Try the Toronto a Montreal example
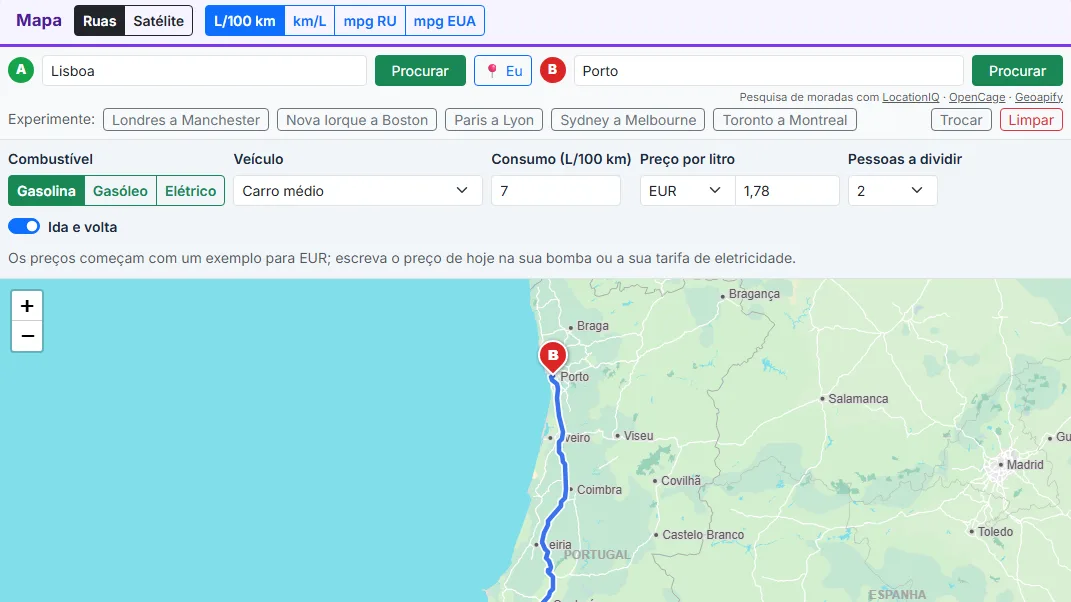Screen dimensions: 1071x602 pos(785,120)
